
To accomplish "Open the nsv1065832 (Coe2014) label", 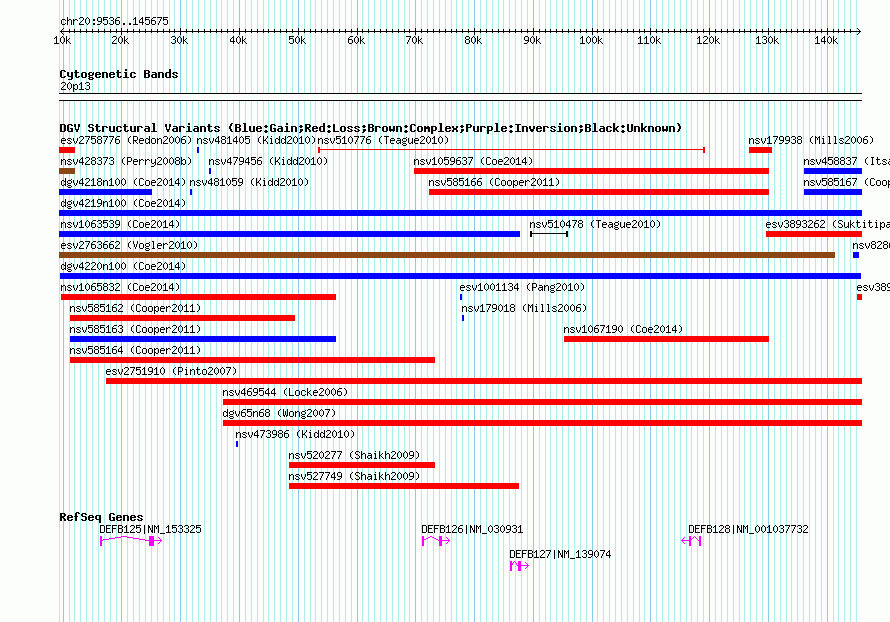I will 120,287.
